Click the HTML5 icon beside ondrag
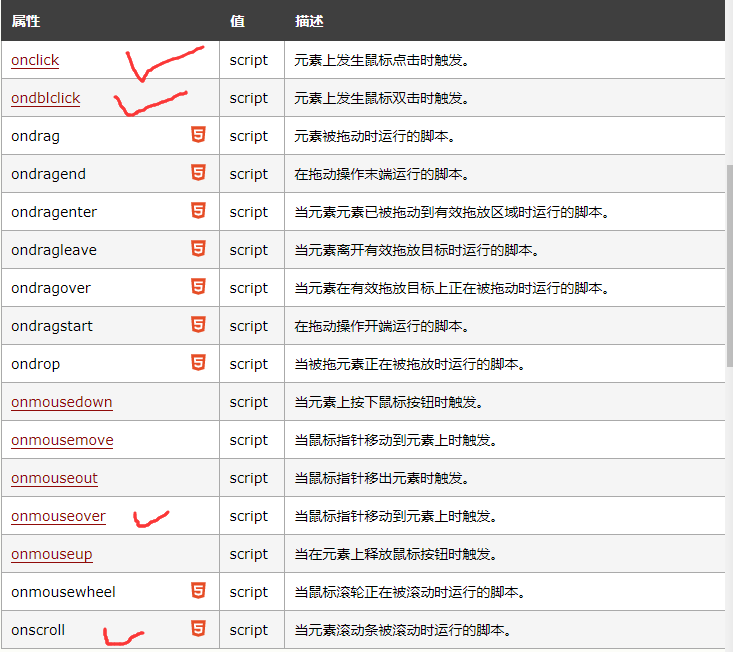Viewport: 733px width, 652px height. tap(198, 135)
